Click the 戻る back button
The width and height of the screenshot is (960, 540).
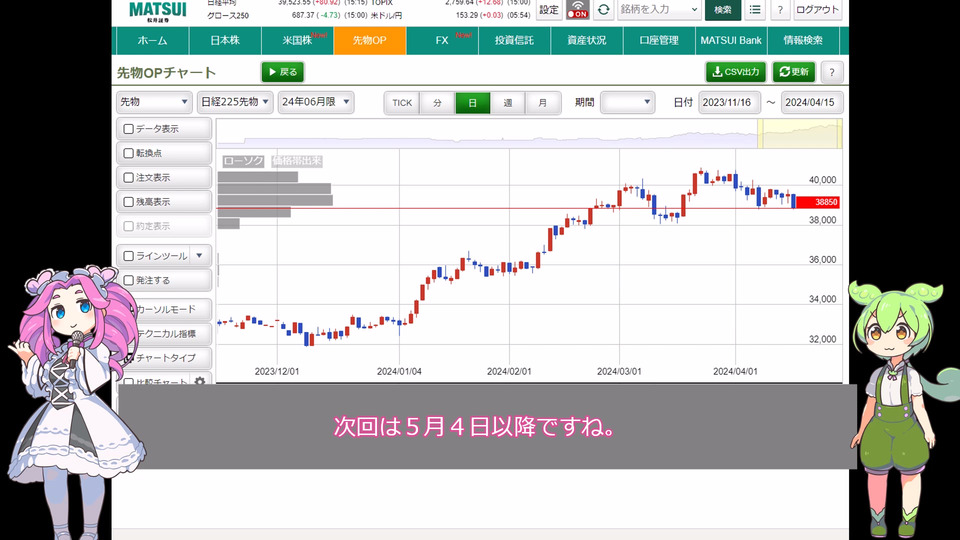click(283, 72)
